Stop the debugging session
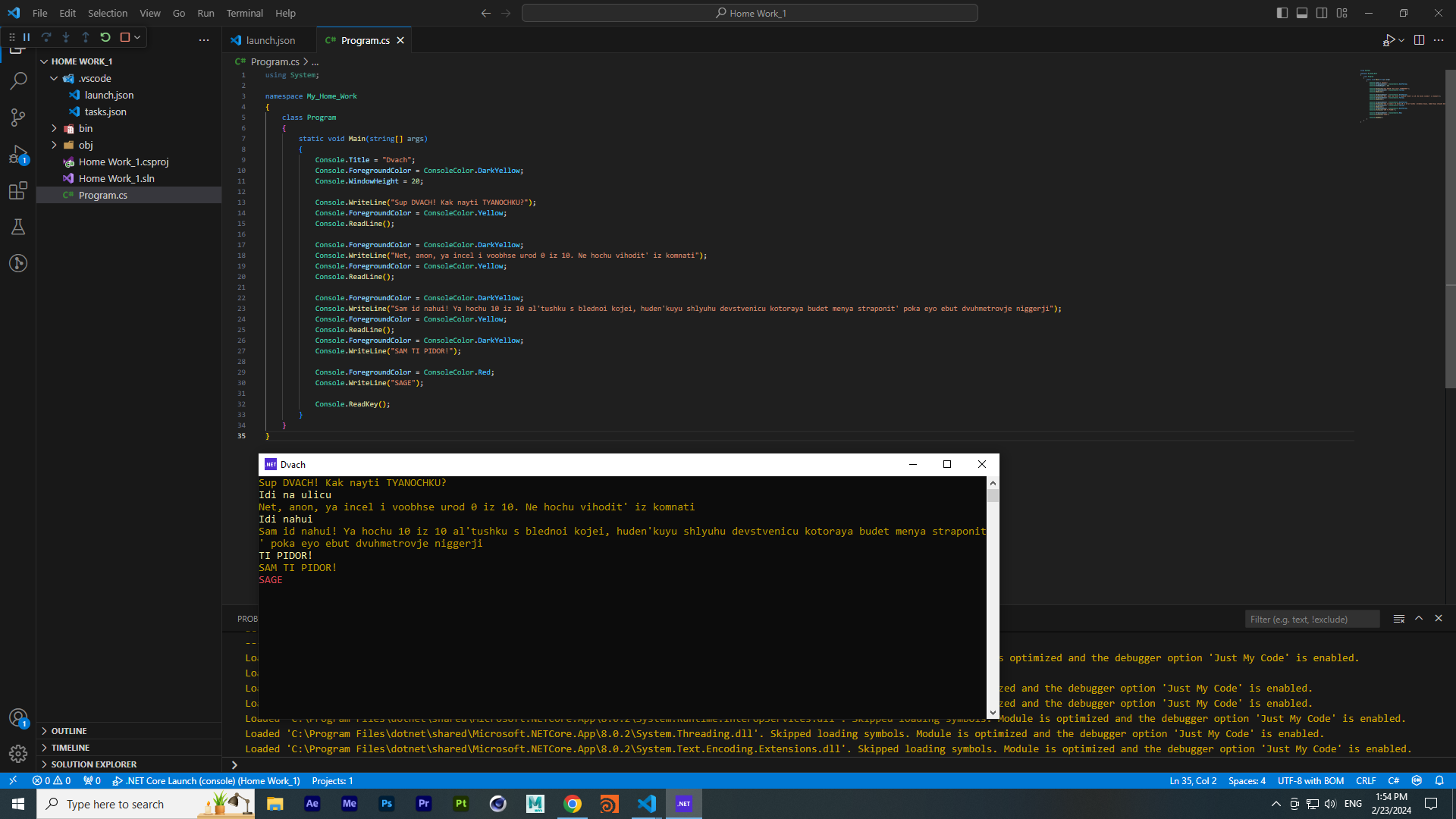This screenshot has height=819, width=1456. pos(125,37)
